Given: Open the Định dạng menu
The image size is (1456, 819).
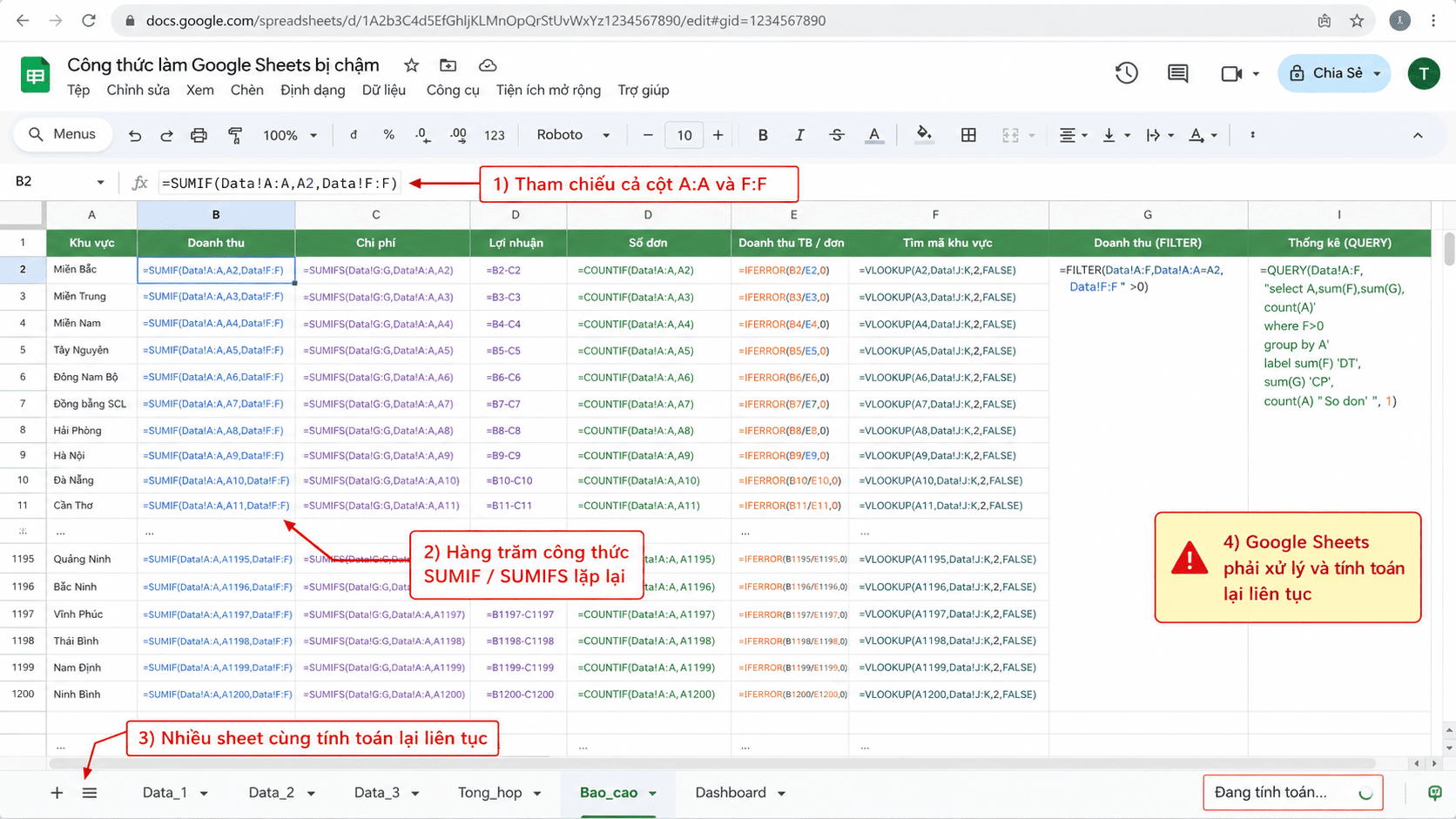Looking at the screenshot, I should (x=313, y=91).
